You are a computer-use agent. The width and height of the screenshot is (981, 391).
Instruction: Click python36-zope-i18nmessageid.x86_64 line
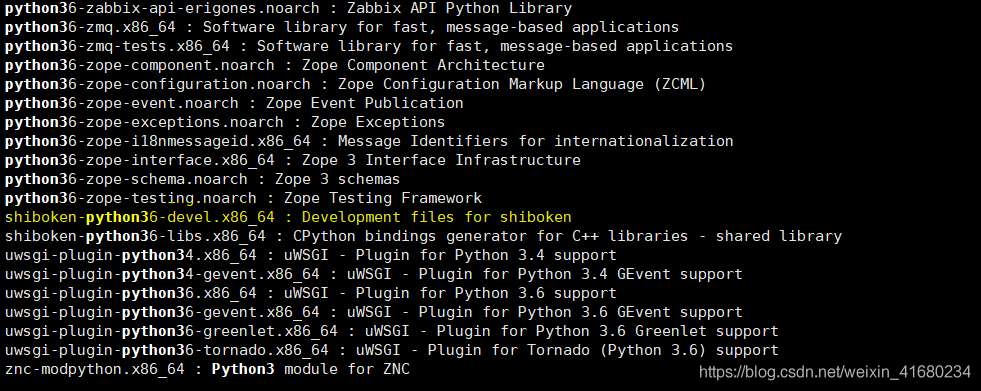369,141
